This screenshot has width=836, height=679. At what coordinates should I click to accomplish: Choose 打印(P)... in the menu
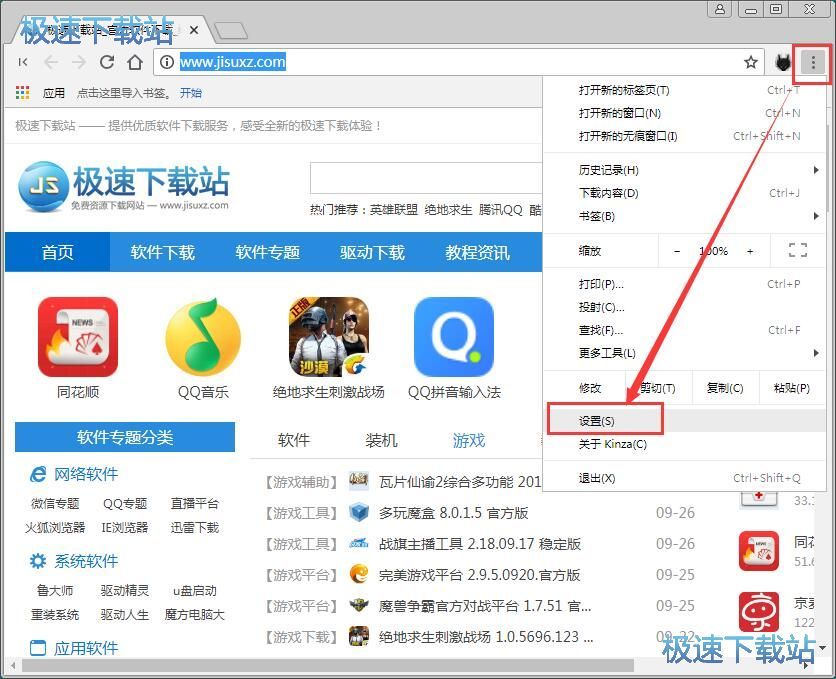685,284
